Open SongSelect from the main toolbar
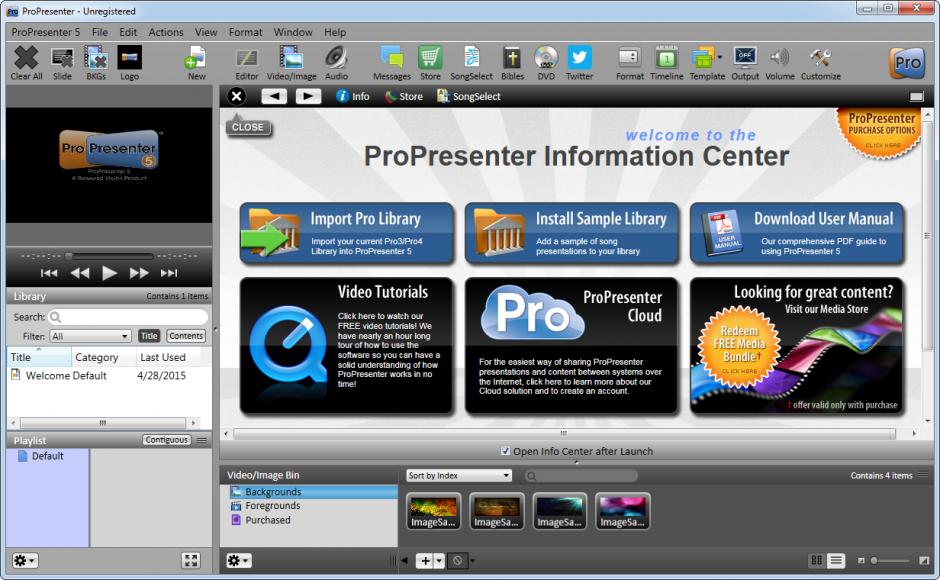The width and height of the screenshot is (940, 580). (x=471, y=63)
